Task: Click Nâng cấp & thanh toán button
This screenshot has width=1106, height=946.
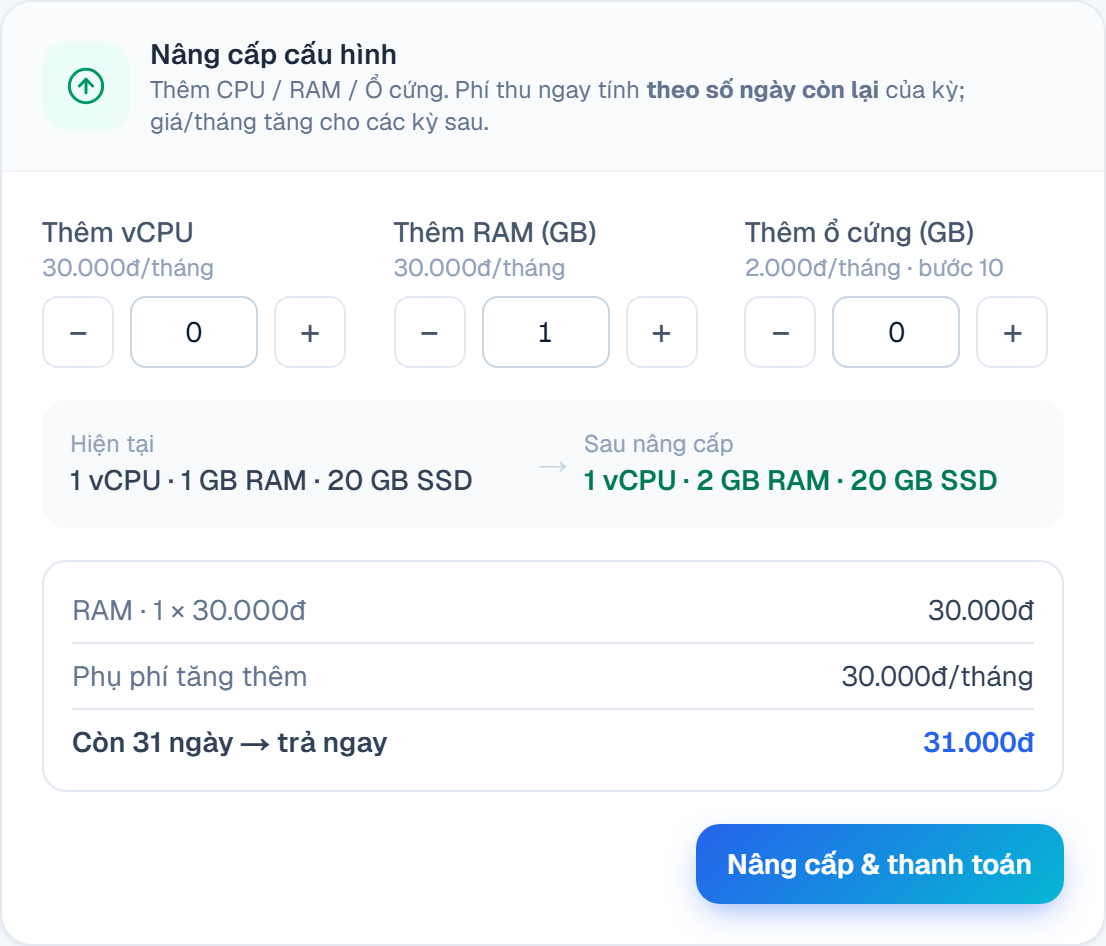Action: point(880,864)
